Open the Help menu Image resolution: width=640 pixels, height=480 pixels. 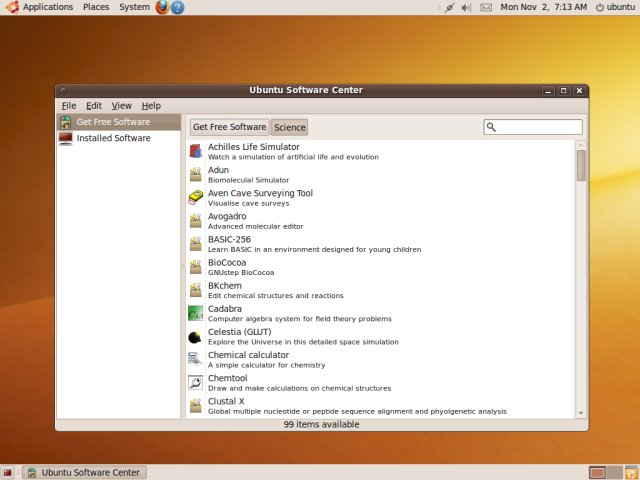coord(151,106)
